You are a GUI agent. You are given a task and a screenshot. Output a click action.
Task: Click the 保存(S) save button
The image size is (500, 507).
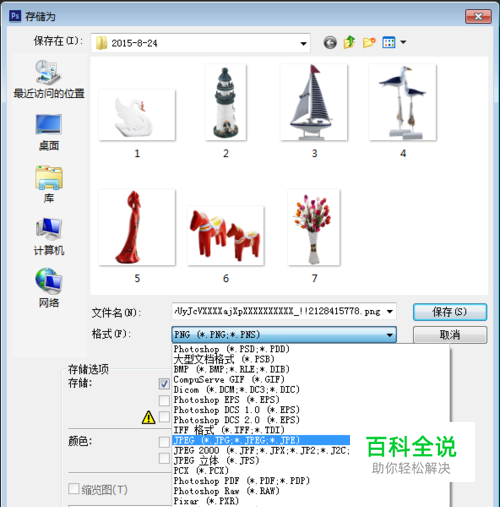point(450,312)
